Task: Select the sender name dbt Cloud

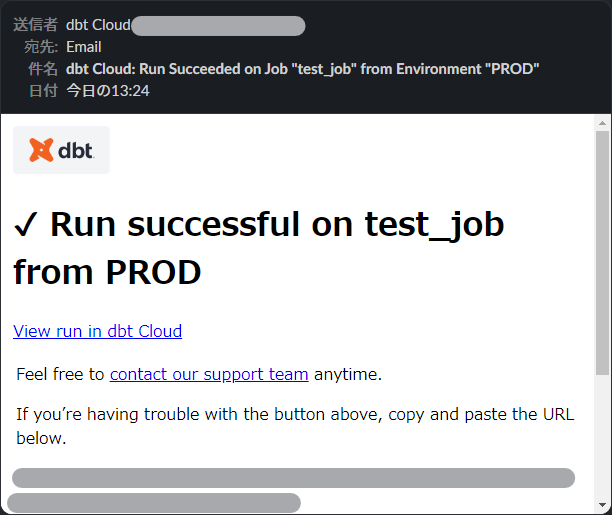Action: (98, 25)
